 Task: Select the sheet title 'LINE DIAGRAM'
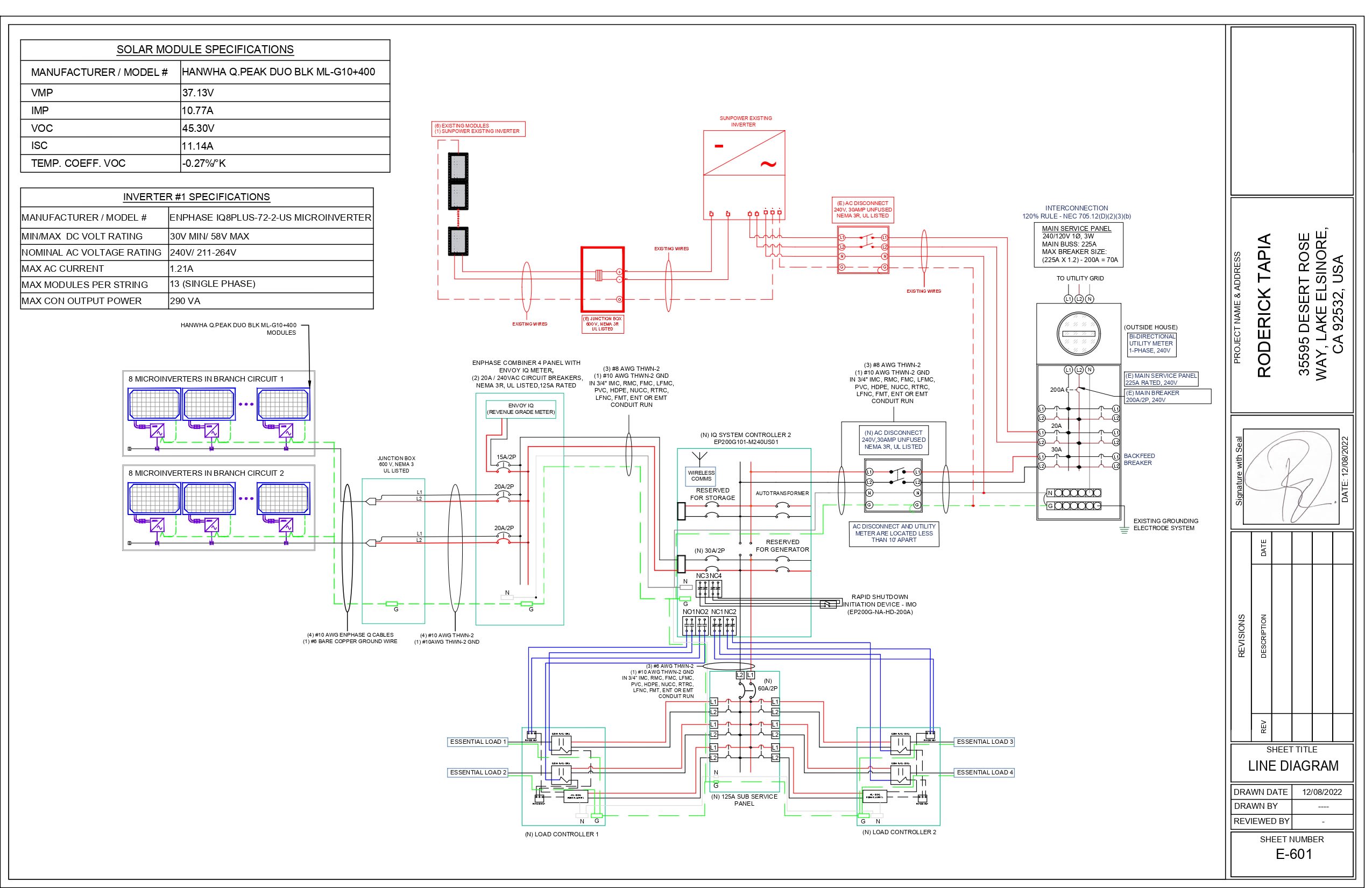click(1293, 766)
